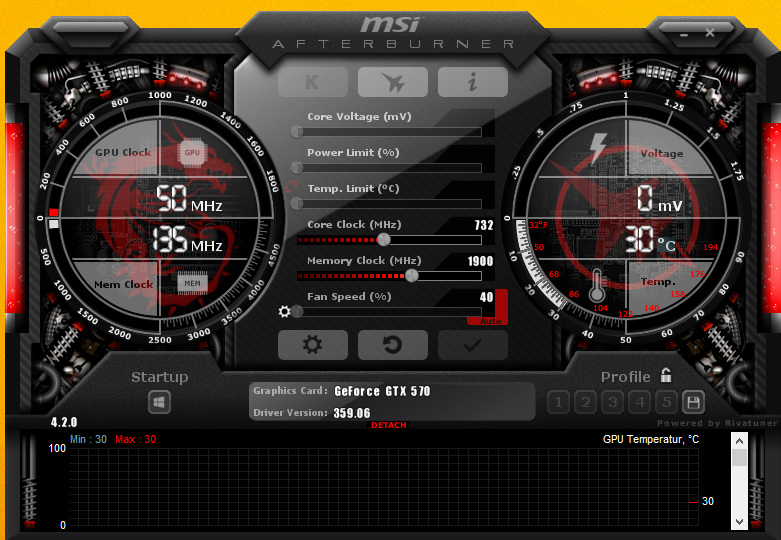
Task: Toggle the Windows startup icon
Action: [159, 402]
